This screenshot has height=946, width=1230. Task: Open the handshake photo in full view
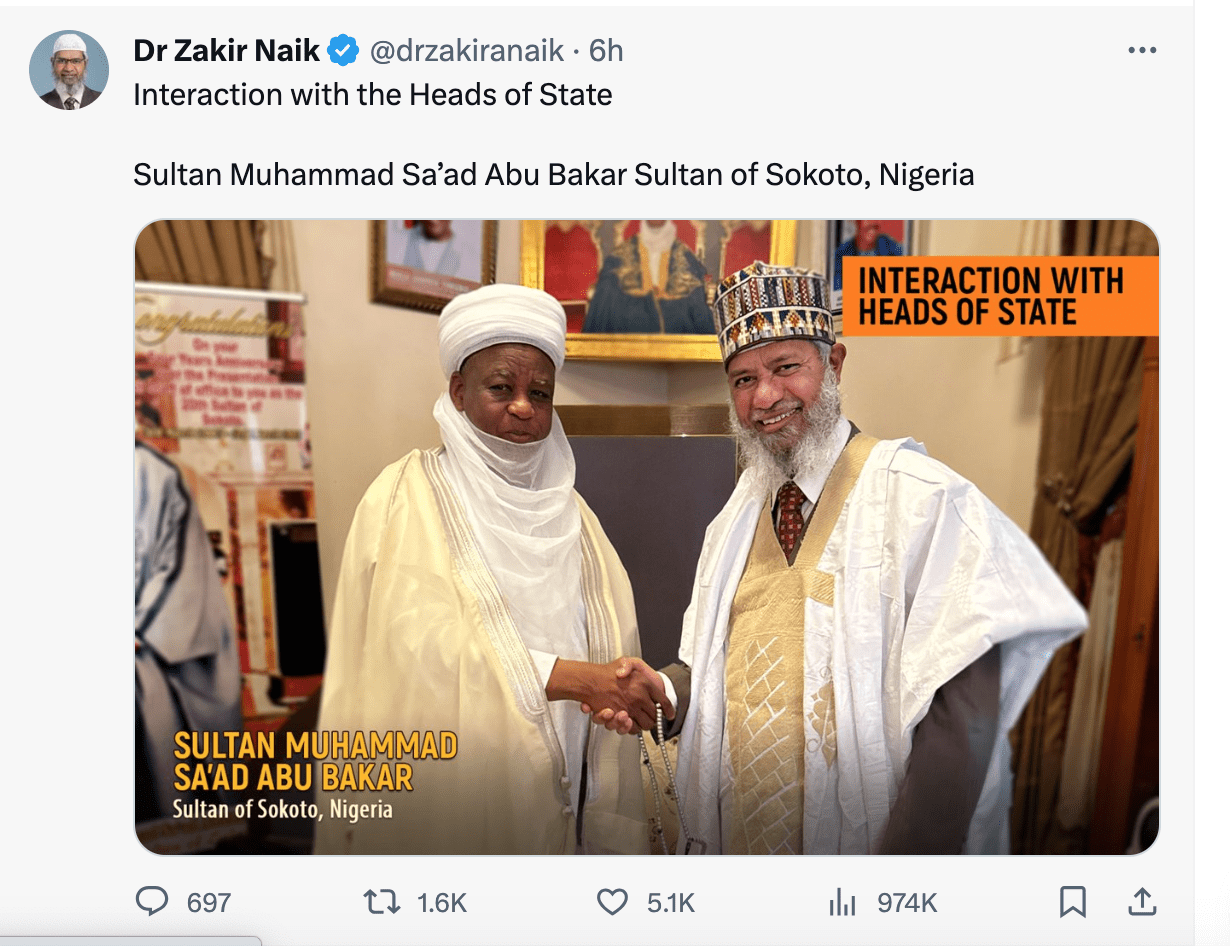click(647, 537)
